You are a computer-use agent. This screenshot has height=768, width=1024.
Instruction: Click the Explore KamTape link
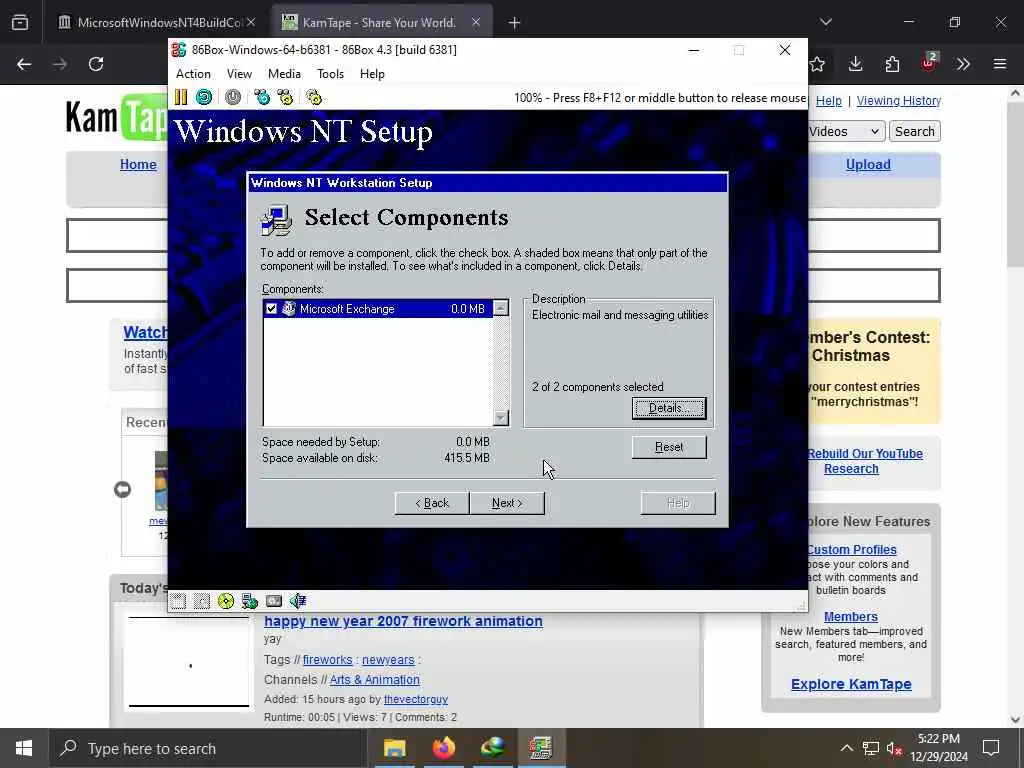[x=851, y=684]
